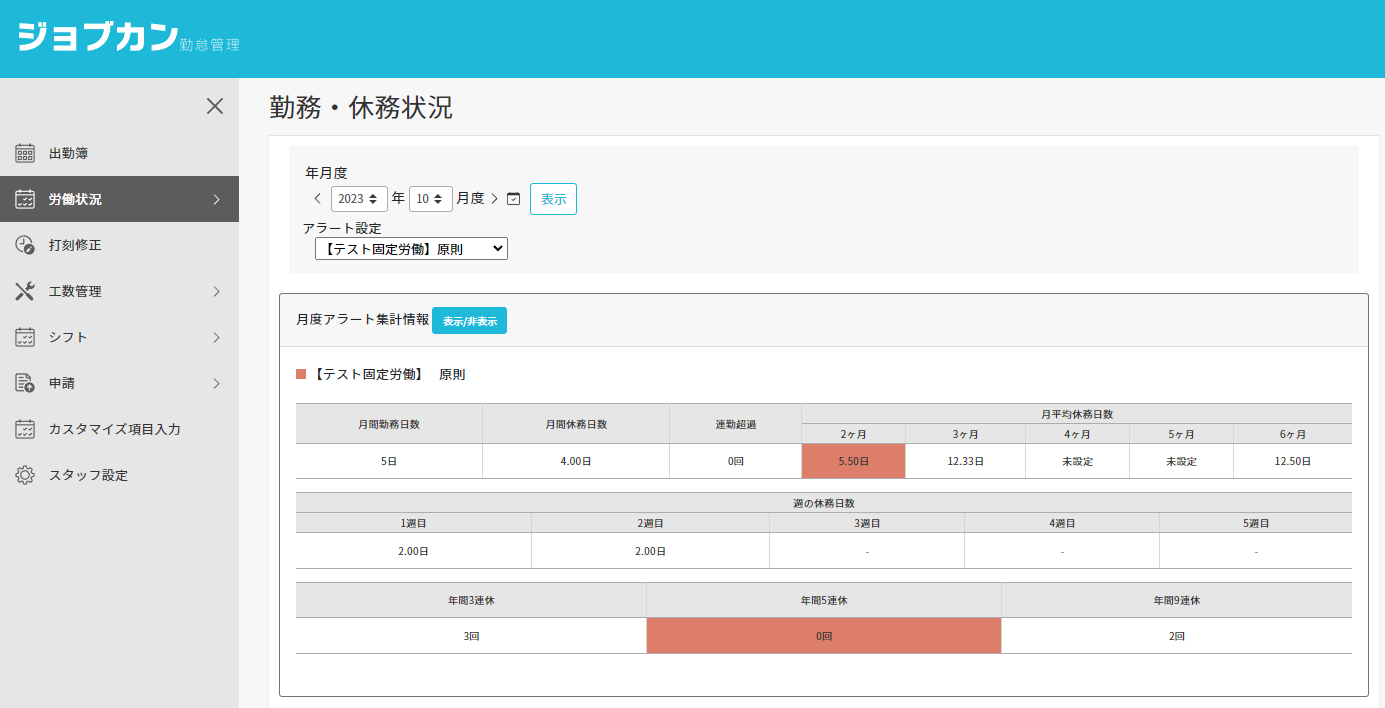Go to previous month with left arrow
This screenshot has width=1385, height=708.
coord(317,199)
